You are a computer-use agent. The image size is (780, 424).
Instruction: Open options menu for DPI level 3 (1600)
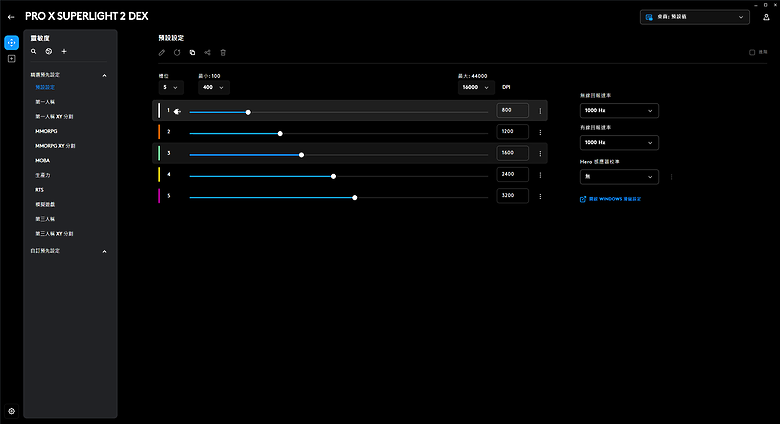click(x=540, y=154)
